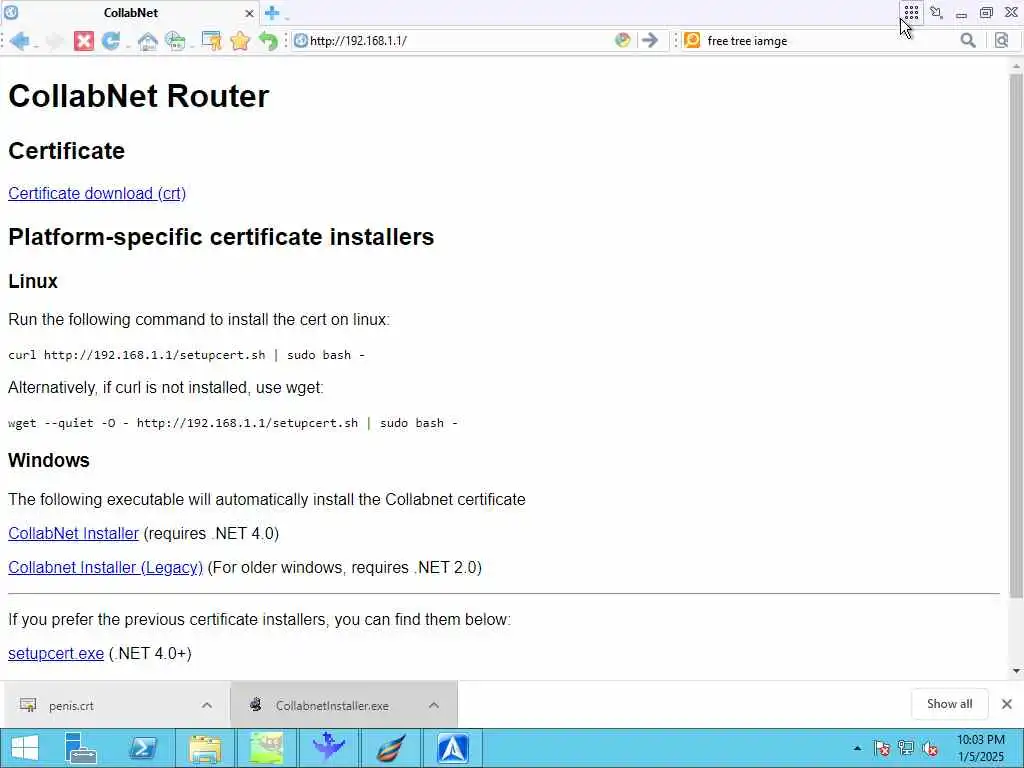Launch PowerShell from the taskbar
Viewport: 1024px width, 768px height.
coord(142,748)
